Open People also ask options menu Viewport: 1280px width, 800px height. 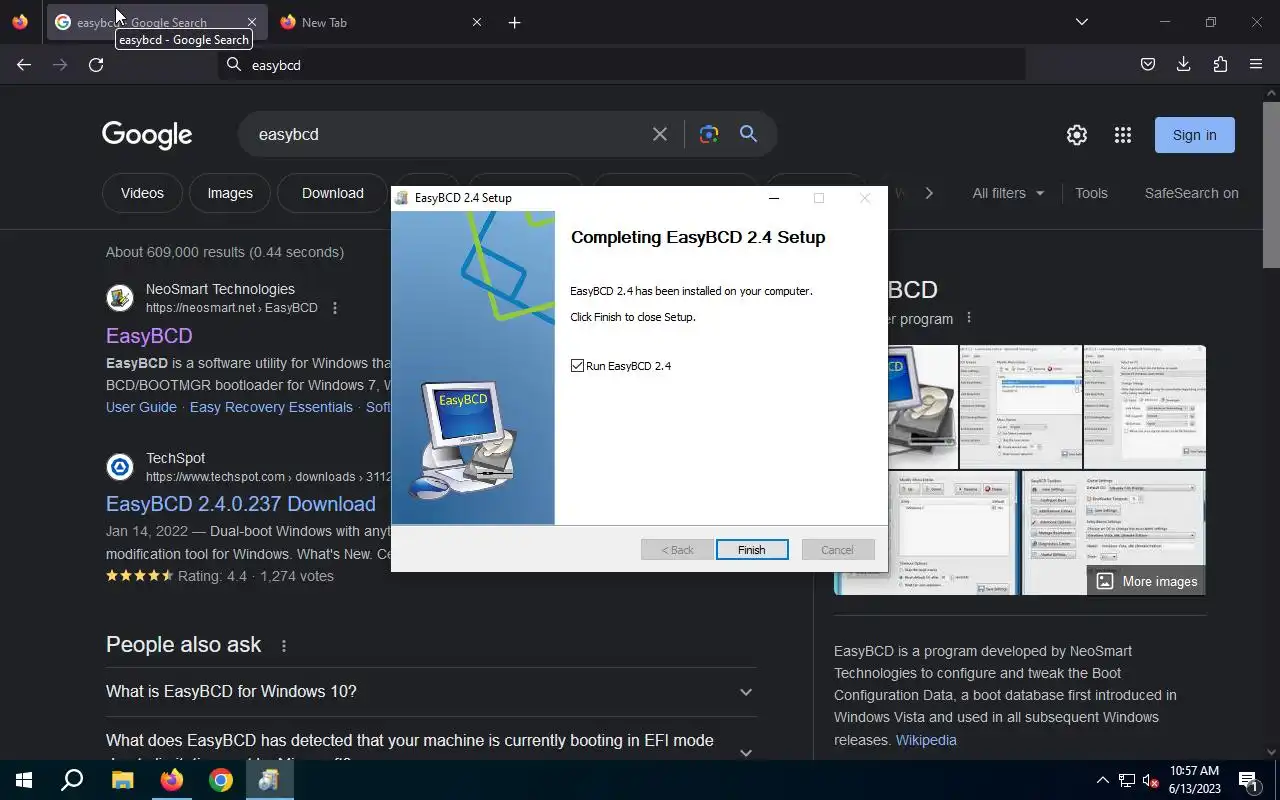(x=284, y=646)
